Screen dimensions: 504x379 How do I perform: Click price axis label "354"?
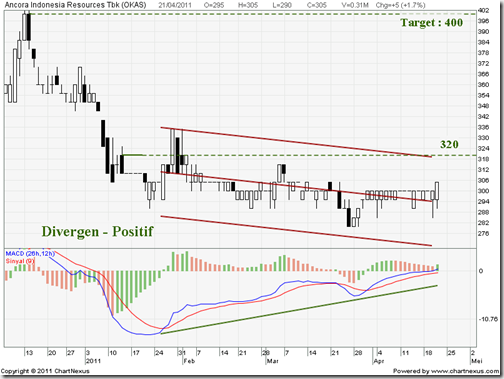click(x=483, y=95)
